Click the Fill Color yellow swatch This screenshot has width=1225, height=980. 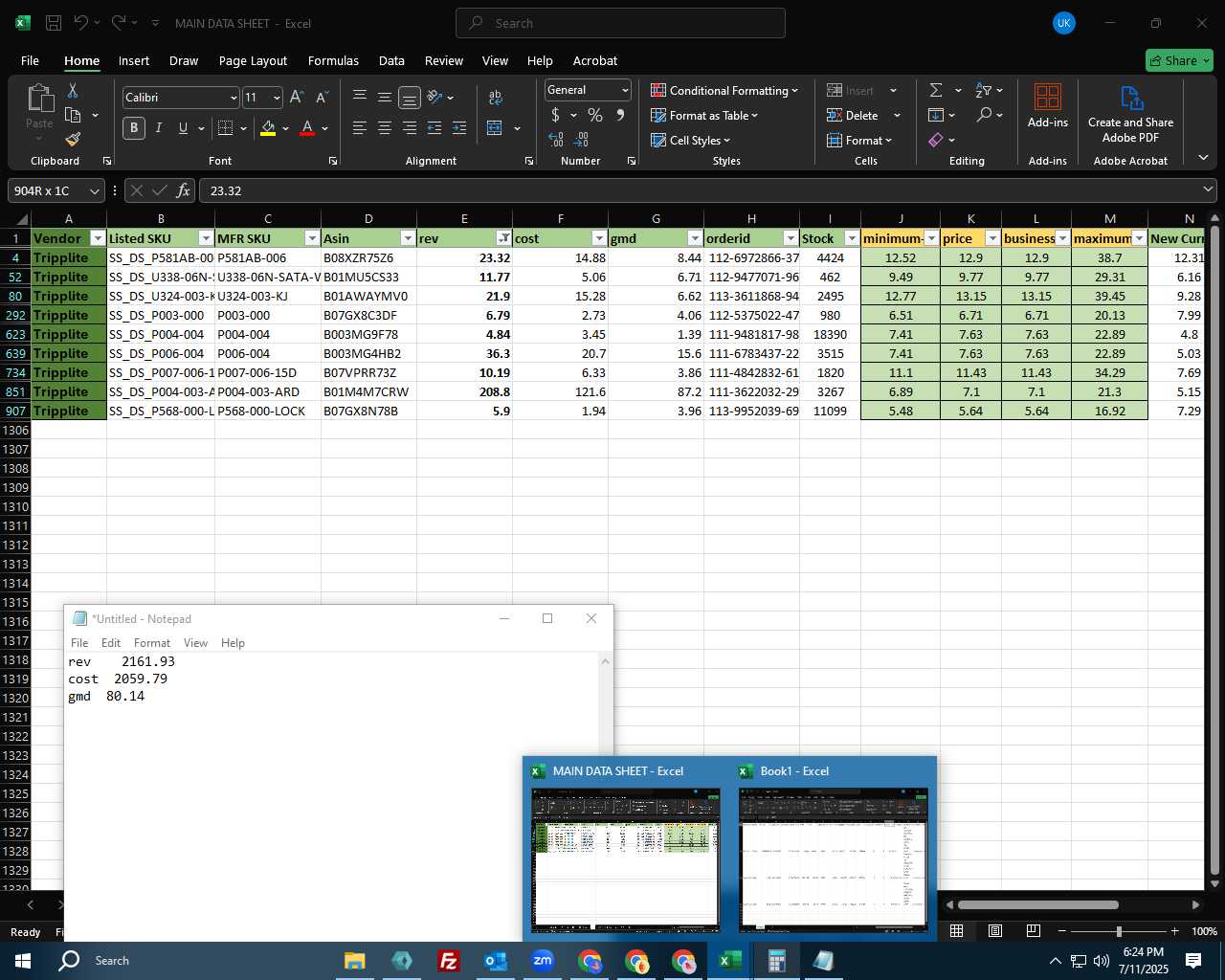coord(268,128)
